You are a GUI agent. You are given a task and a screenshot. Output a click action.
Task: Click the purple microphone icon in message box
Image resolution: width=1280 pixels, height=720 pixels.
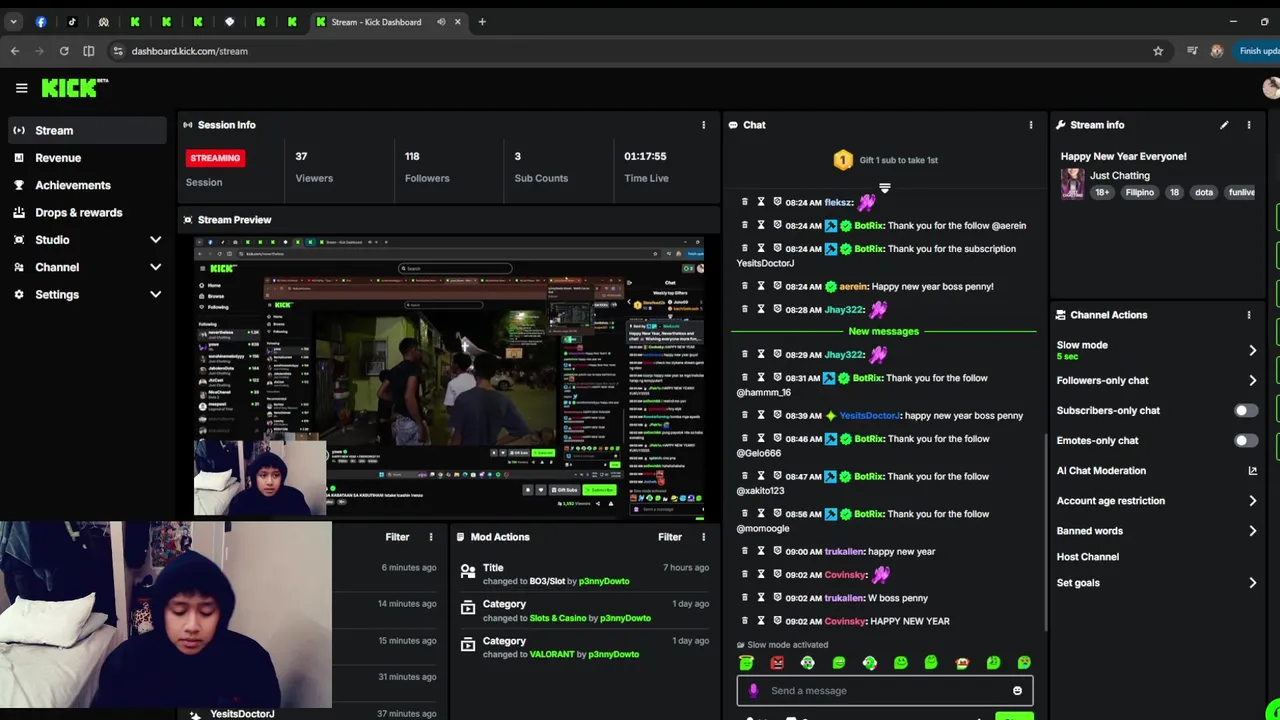753,690
